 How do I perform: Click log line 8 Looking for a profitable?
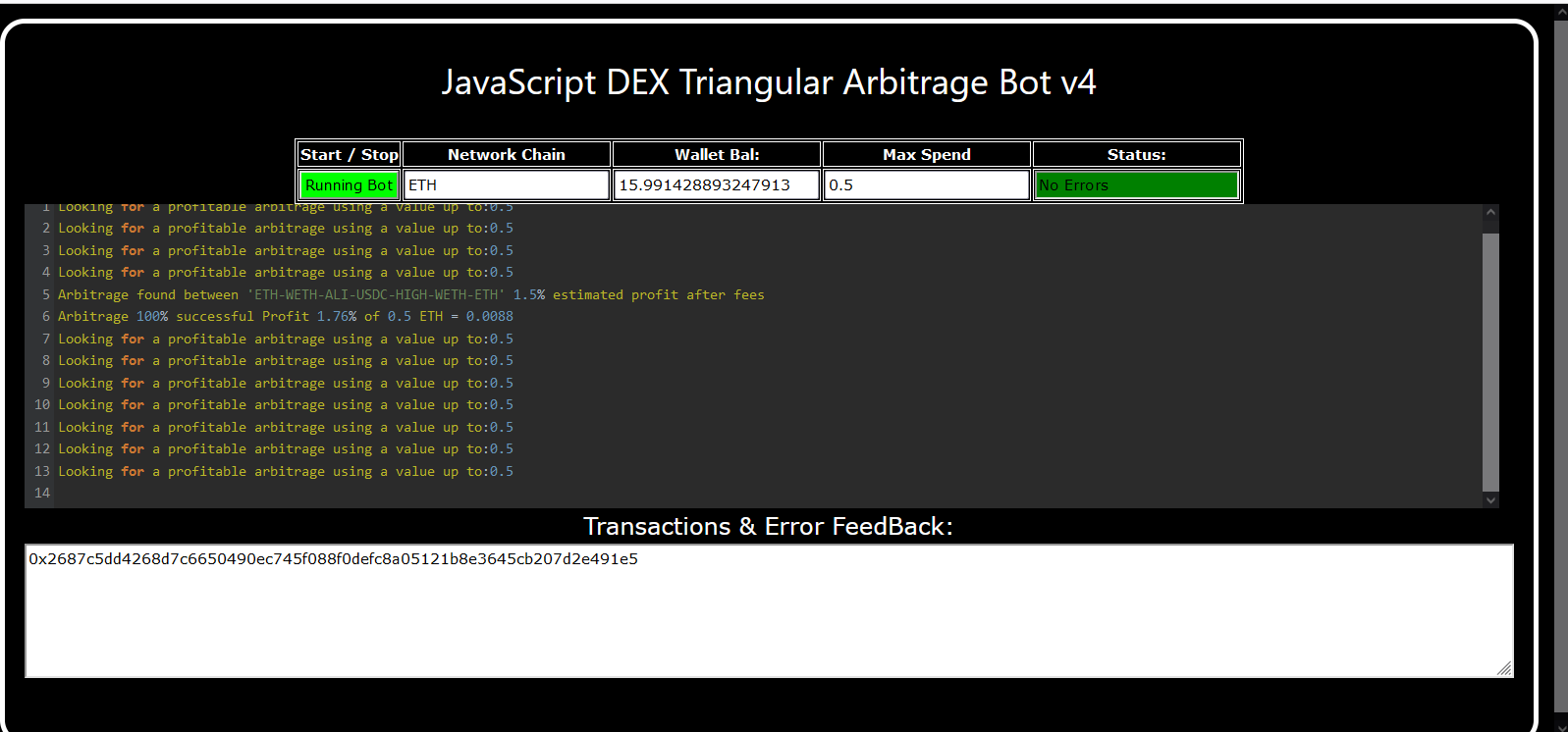[286, 360]
